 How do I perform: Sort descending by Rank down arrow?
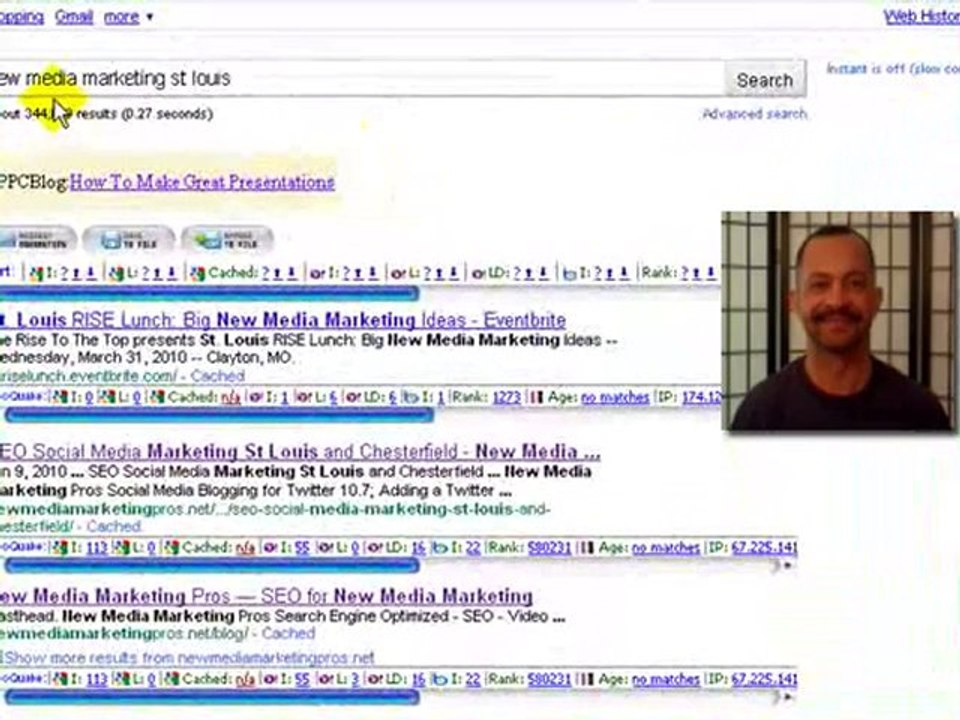pos(711,273)
